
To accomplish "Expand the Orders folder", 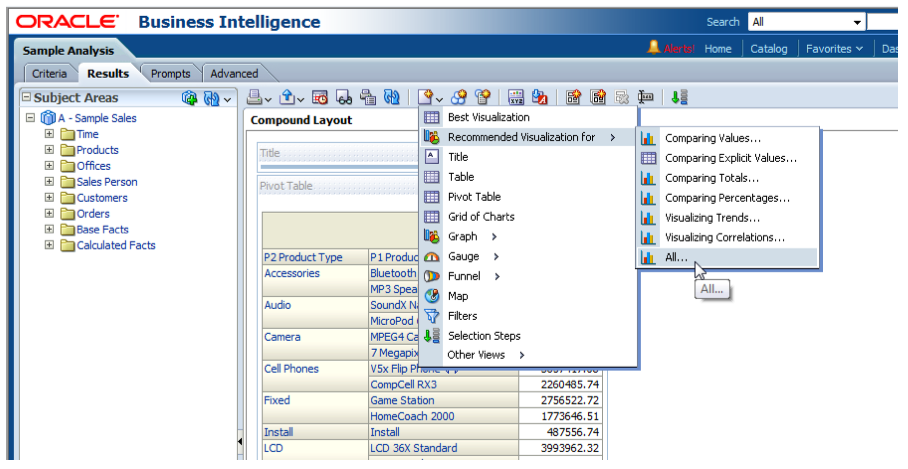I will (50, 213).
